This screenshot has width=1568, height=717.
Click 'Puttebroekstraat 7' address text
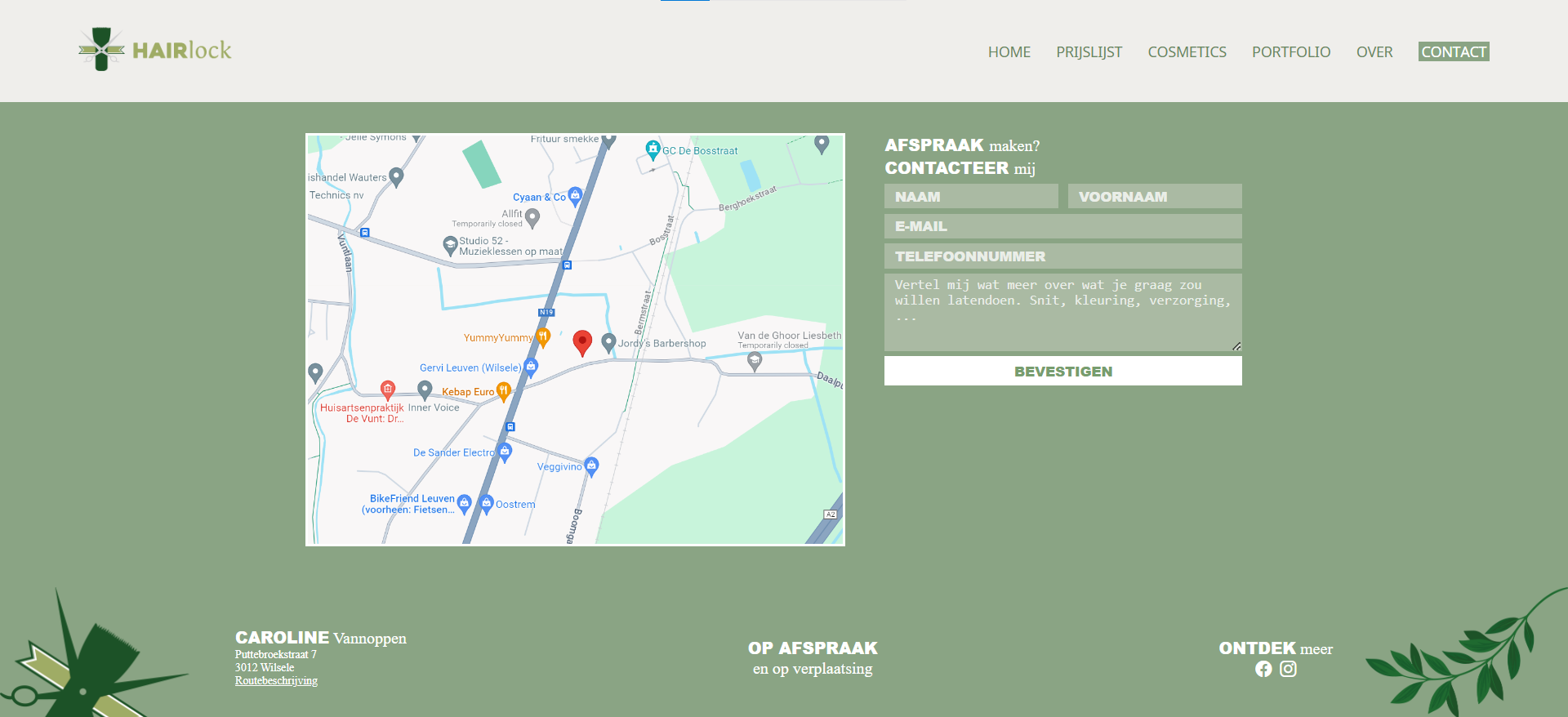276,655
